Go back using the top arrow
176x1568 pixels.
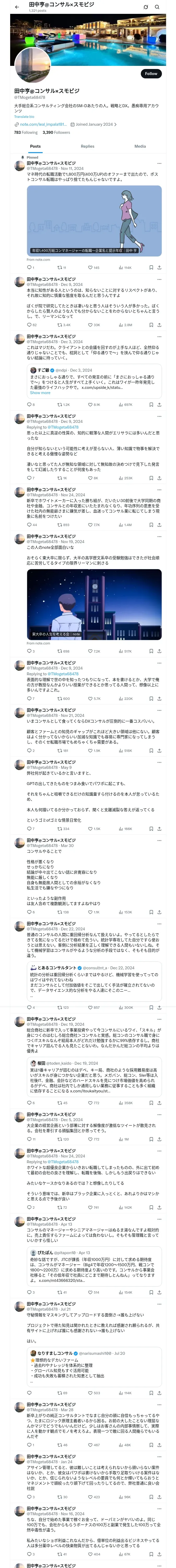click(x=17, y=7)
